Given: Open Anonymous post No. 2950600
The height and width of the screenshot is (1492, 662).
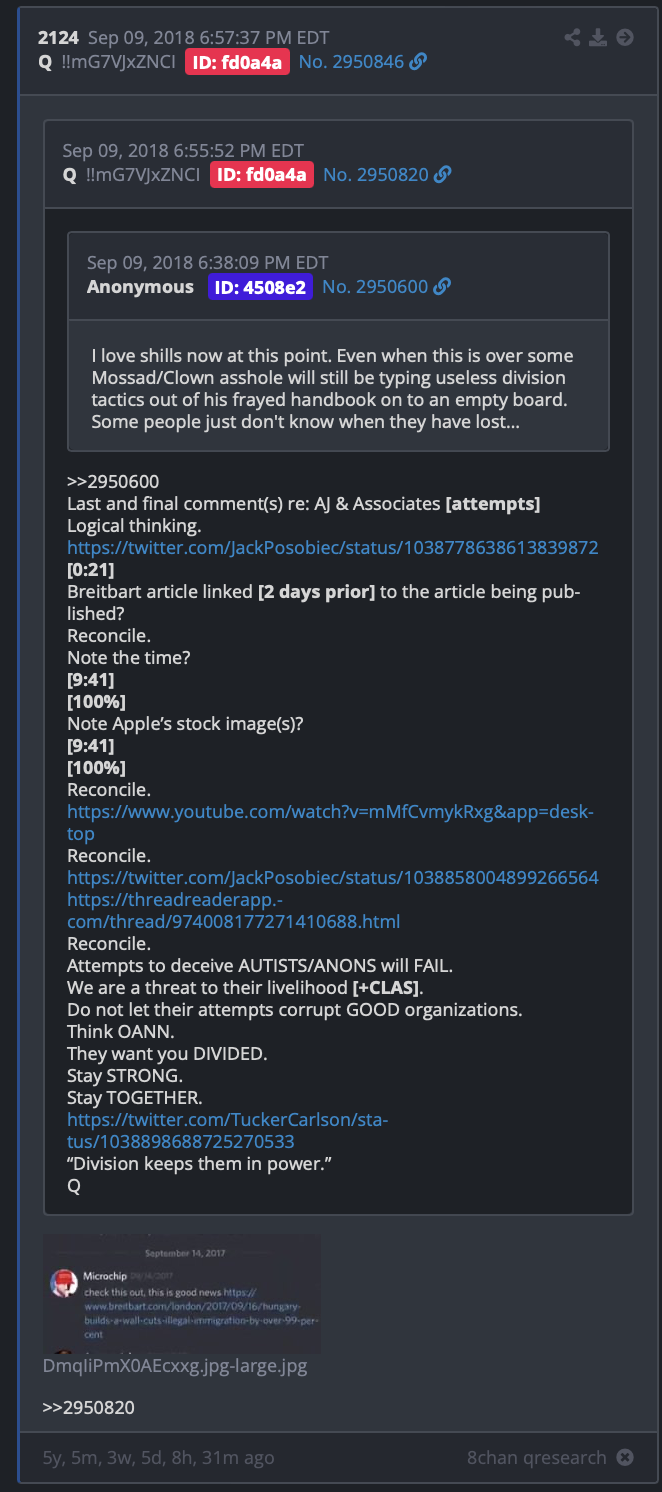Looking at the screenshot, I should tap(375, 287).
